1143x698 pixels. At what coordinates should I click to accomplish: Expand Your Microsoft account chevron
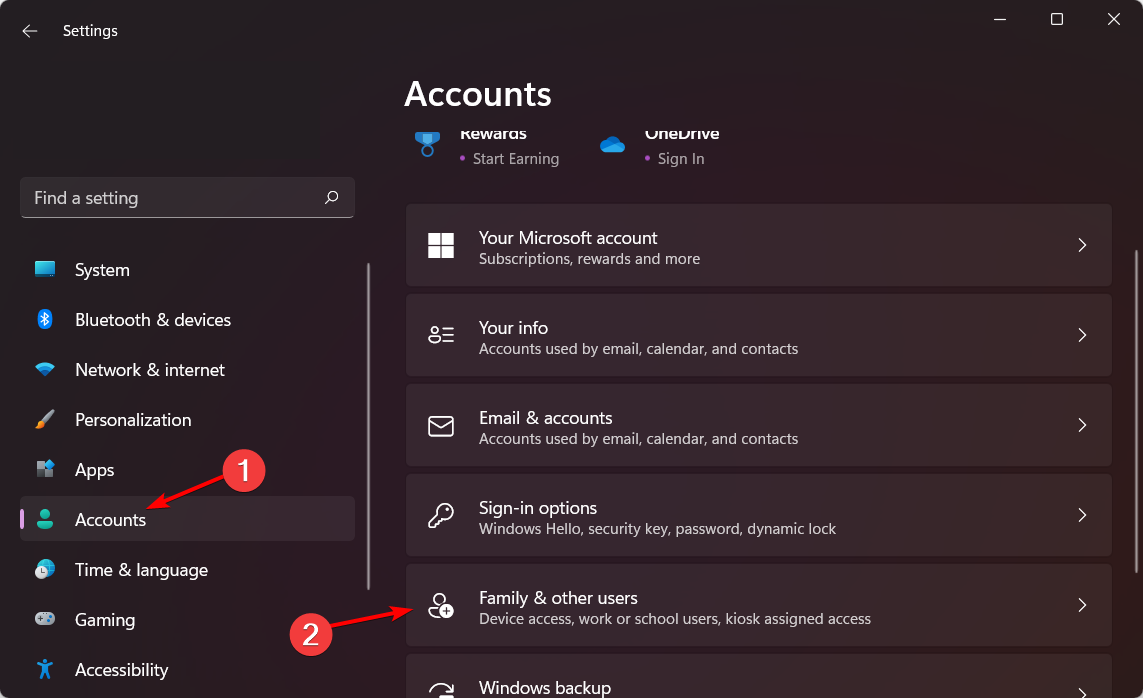click(1082, 245)
